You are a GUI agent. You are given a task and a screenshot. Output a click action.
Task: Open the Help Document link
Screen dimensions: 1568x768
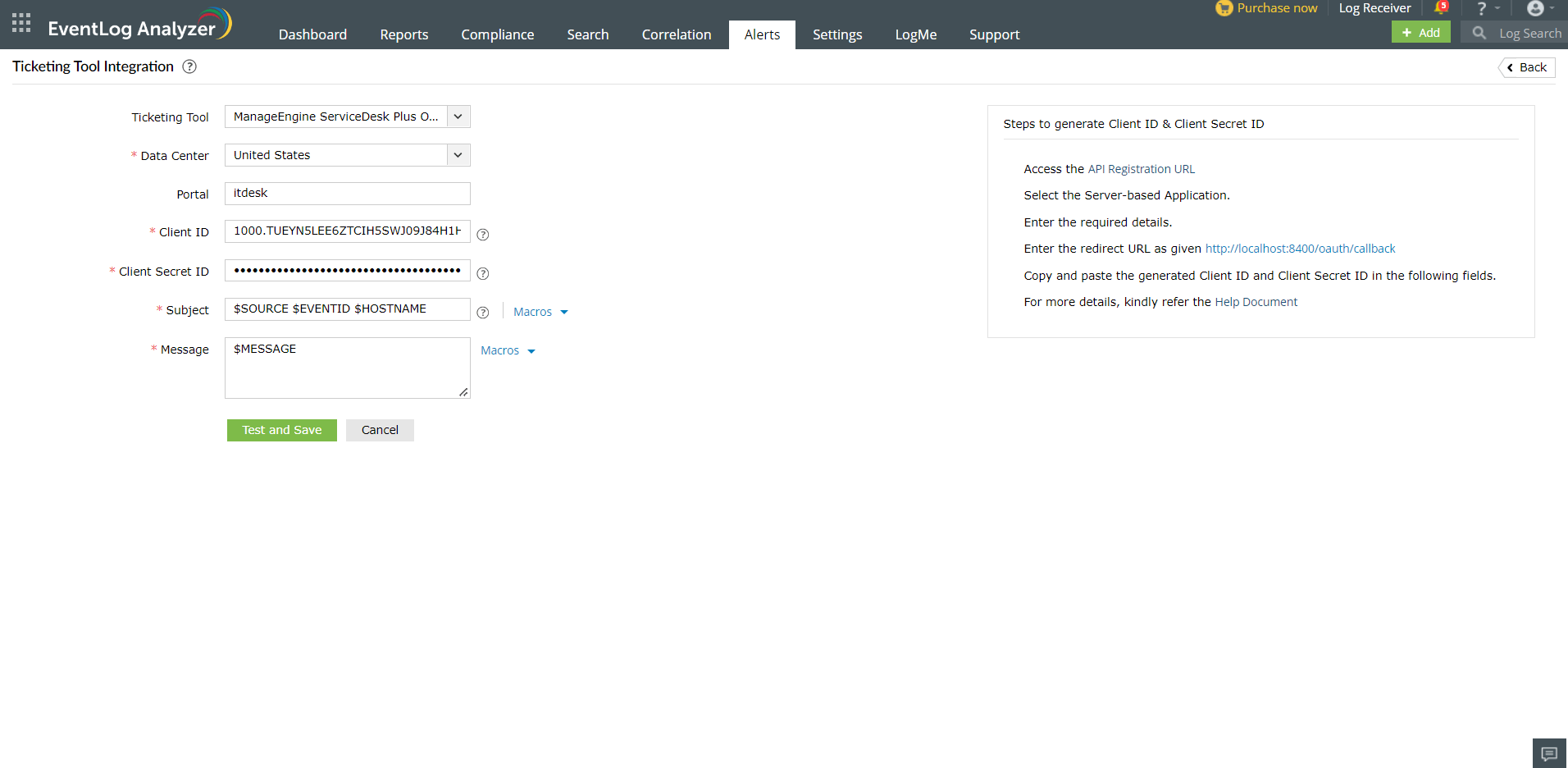point(1256,302)
